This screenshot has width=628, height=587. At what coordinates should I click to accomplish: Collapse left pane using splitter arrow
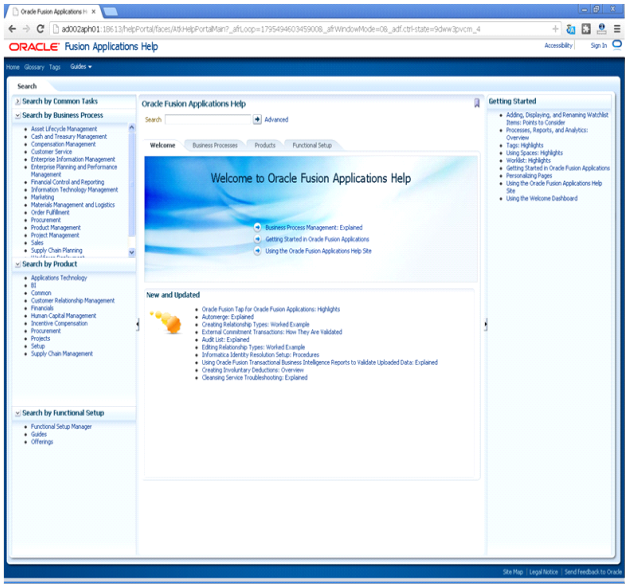(138, 324)
